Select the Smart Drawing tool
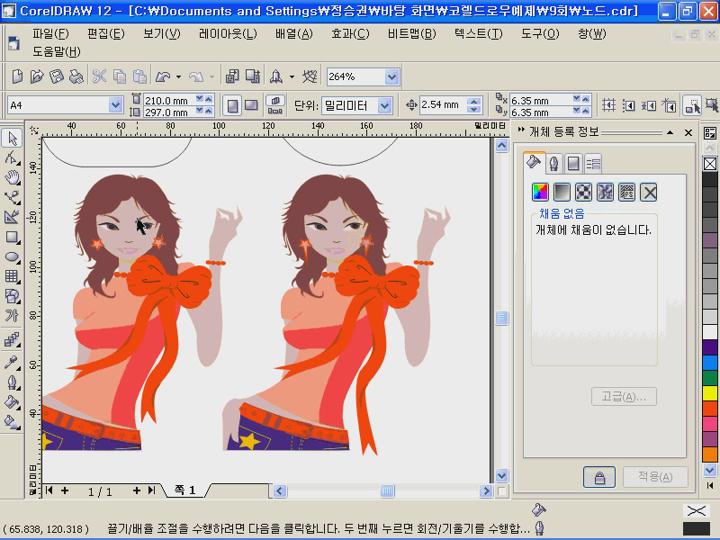This screenshot has height=540, width=720. coord(12,217)
